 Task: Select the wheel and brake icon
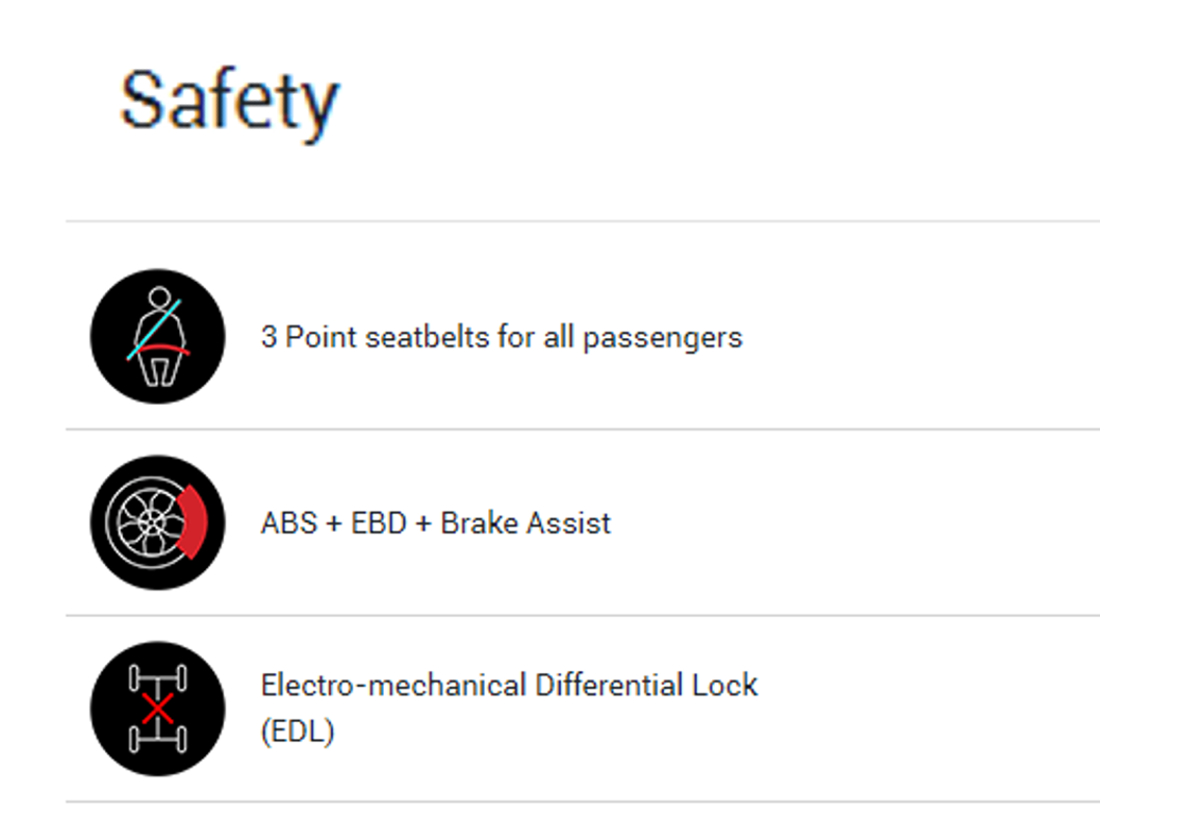[157, 522]
